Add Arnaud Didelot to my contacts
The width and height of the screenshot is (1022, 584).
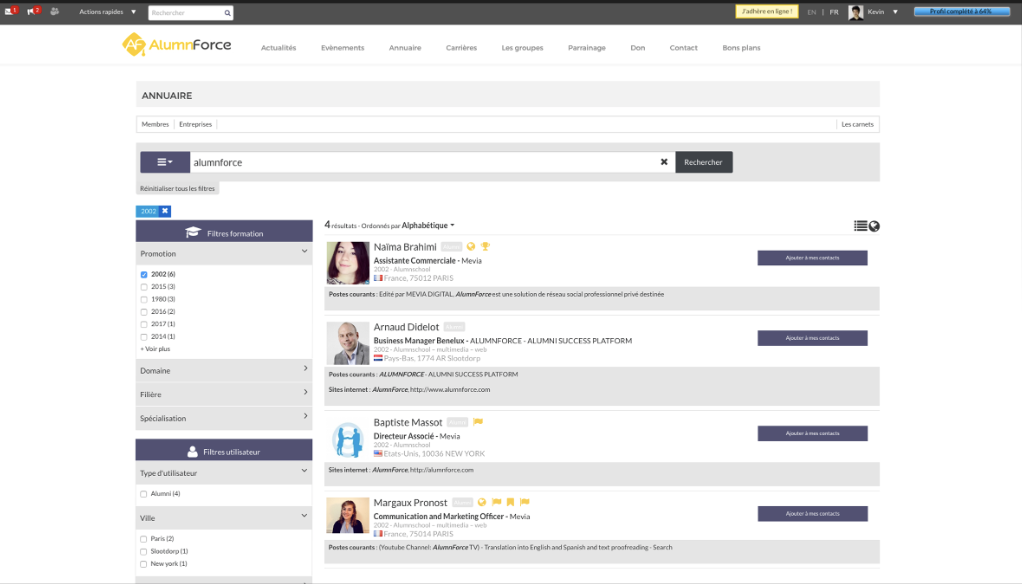point(812,338)
